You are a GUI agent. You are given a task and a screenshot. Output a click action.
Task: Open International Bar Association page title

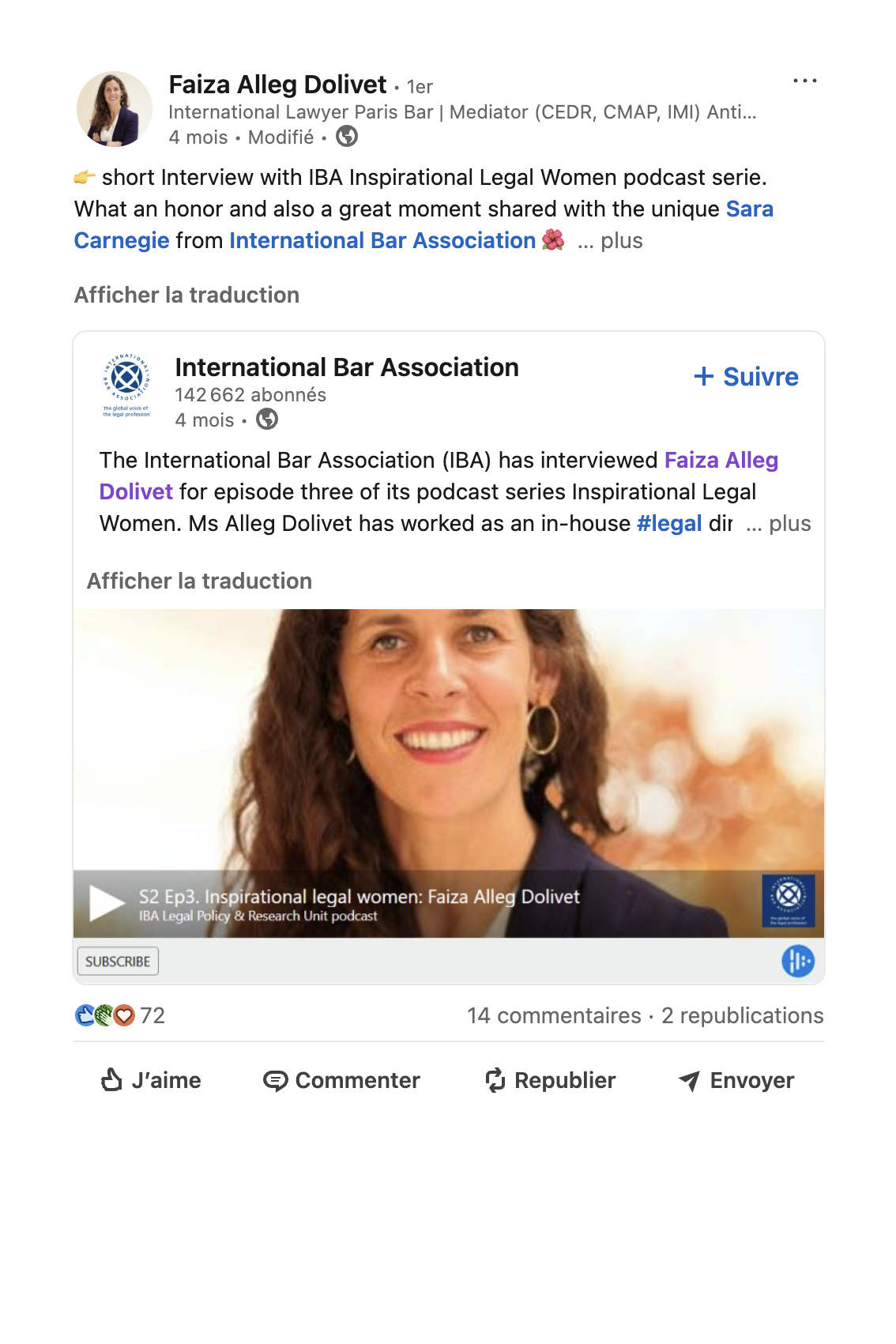tap(347, 367)
